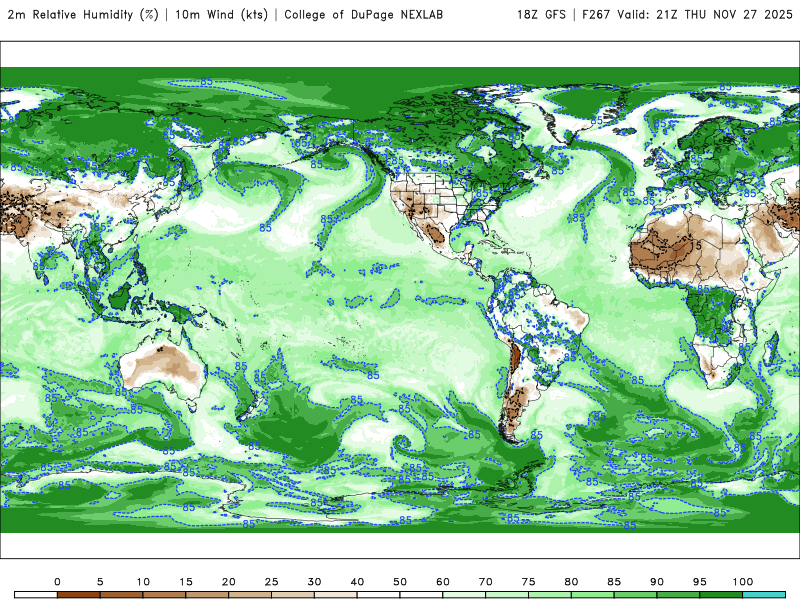Viewport: 800px width, 600px height.
Task: Click the colorbar label "90"
Action: pyautogui.click(x=657, y=582)
